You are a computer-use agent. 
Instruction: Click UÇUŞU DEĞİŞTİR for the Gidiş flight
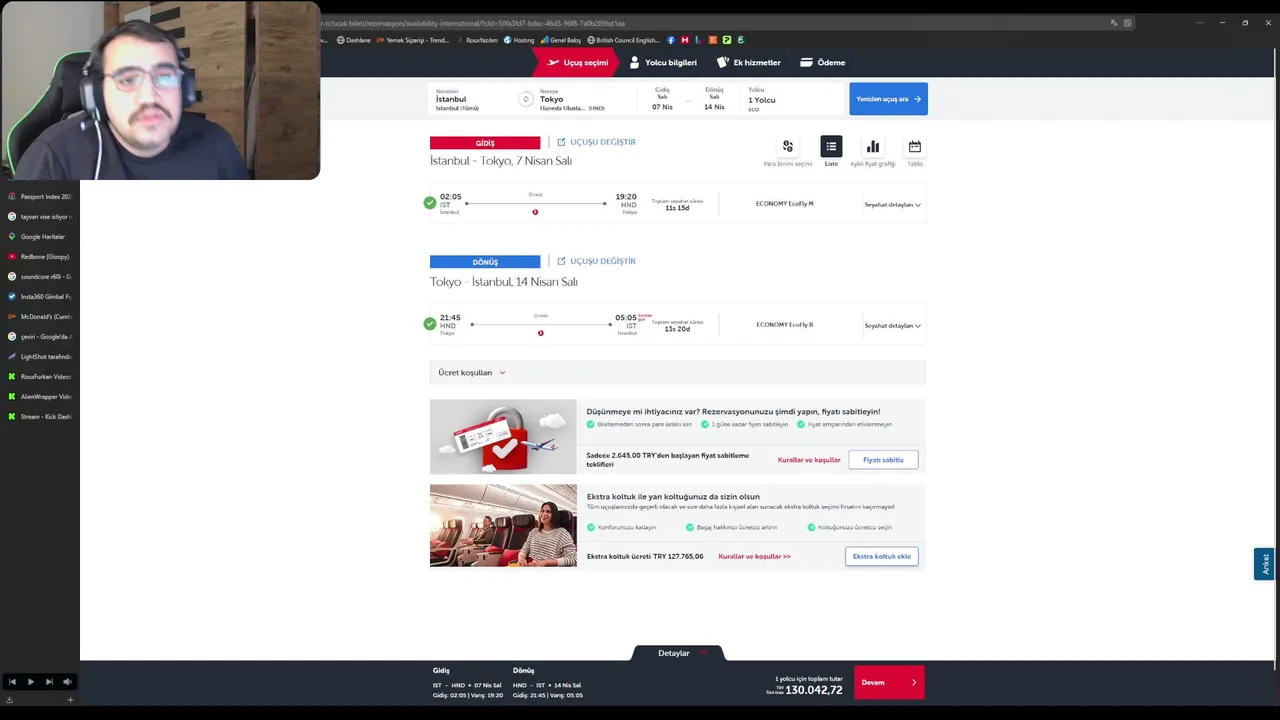[x=596, y=142]
